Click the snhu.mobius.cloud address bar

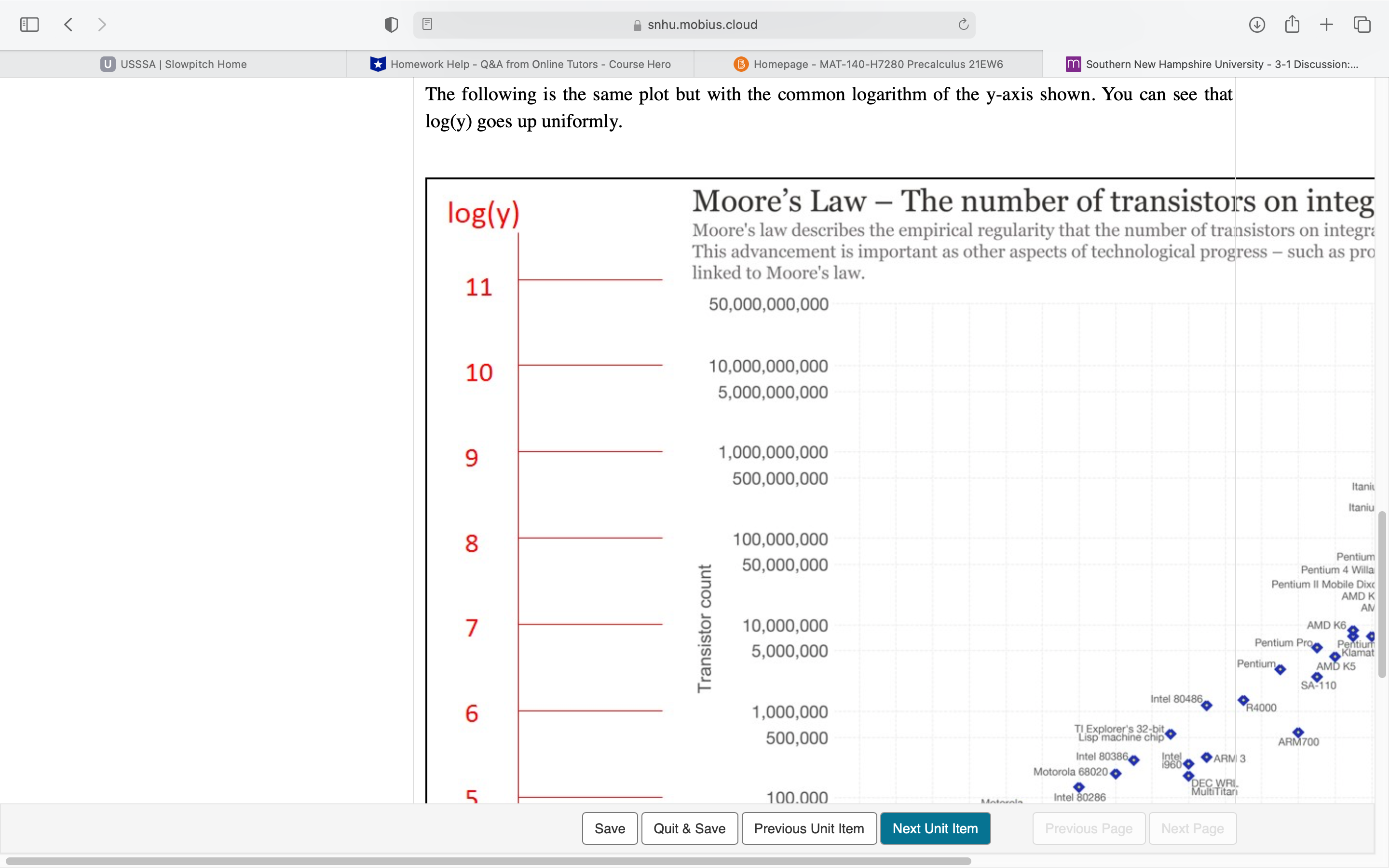[x=694, y=25]
